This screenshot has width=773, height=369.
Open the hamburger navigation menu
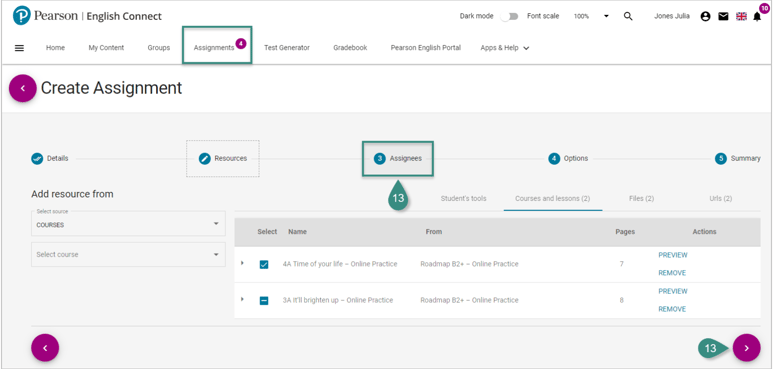(x=19, y=48)
